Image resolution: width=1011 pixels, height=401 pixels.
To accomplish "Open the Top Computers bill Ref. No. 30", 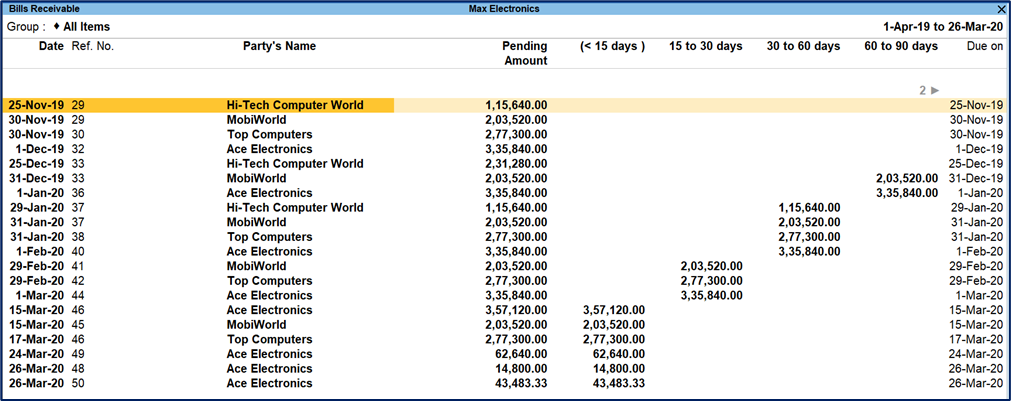I will click(269, 134).
